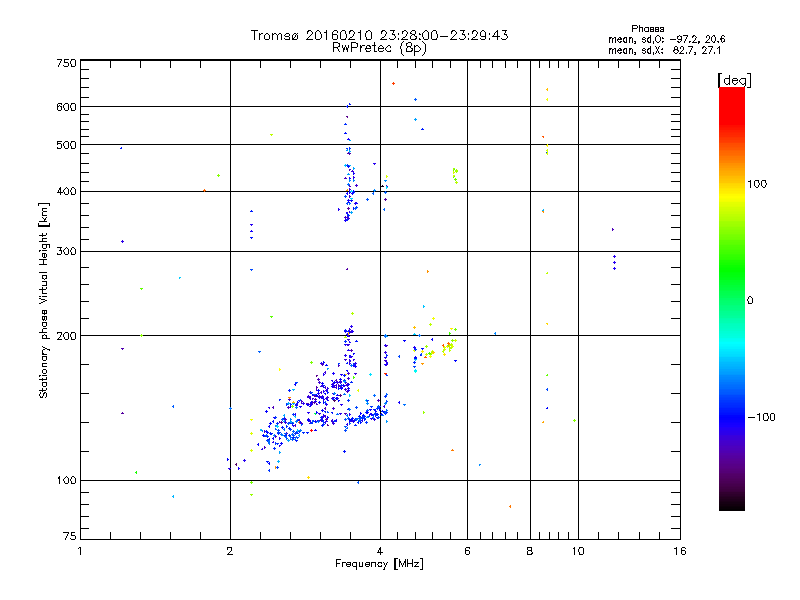800x600 pixels.
Task: Click the y-axis tick label '400'
Action: [x=66, y=191]
